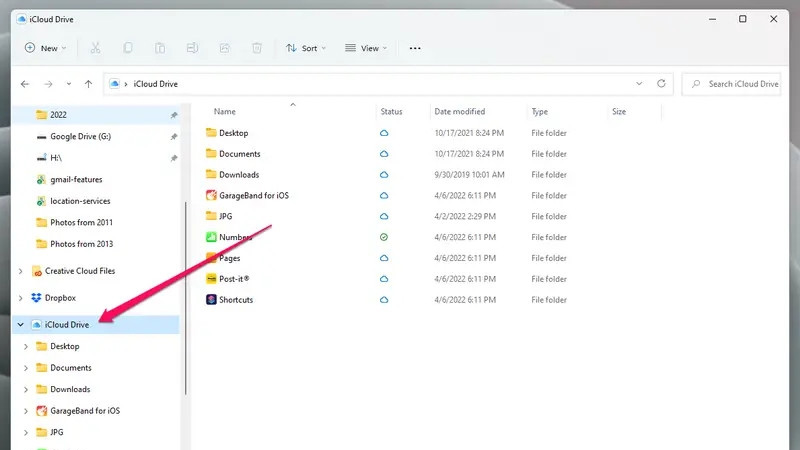Select iCloud Drive in navigation pane

[96, 324]
